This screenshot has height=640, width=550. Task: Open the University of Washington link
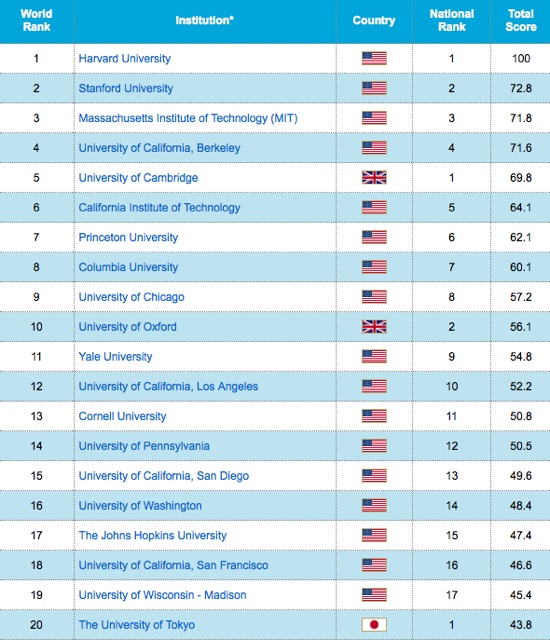[140, 505]
